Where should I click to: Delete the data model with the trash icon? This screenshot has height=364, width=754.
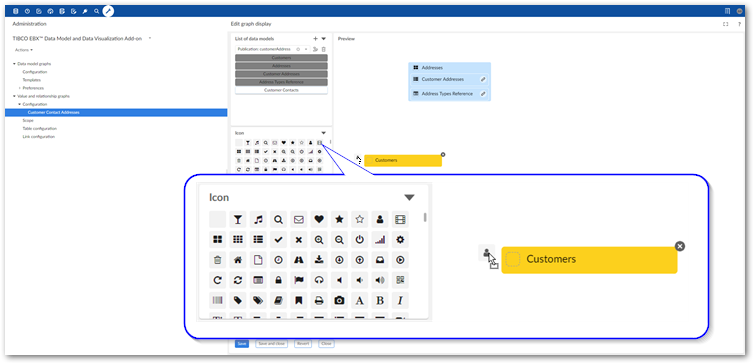point(324,49)
